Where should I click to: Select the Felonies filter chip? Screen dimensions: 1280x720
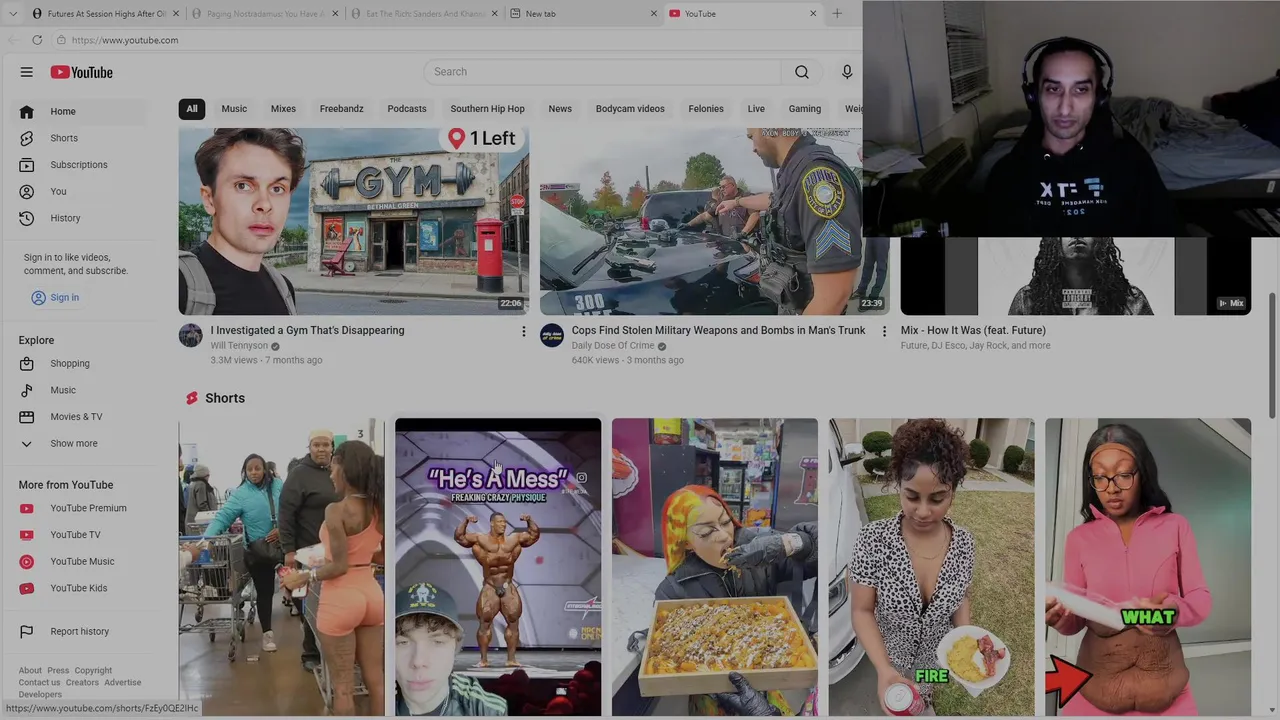pyautogui.click(x=706, y=109)
